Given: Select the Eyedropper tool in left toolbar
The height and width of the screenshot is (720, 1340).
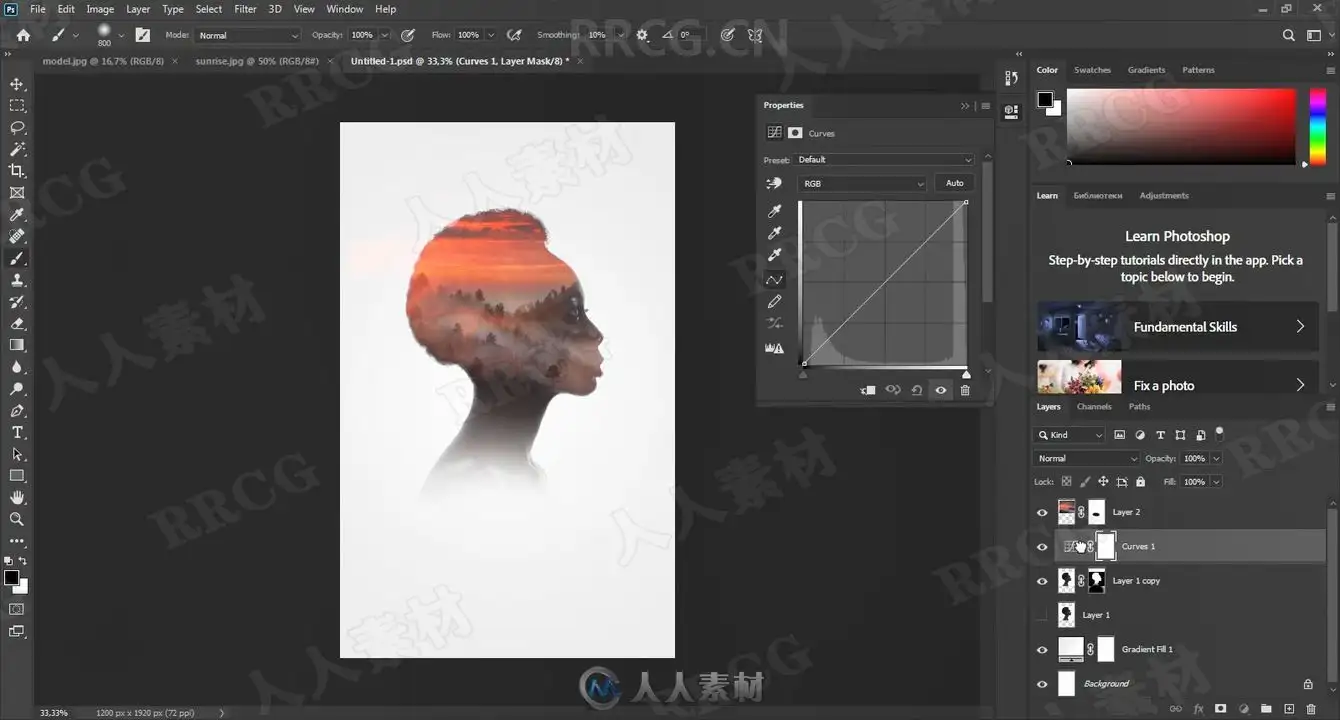Looking at the screenshot, I should [x=17, y=215].
